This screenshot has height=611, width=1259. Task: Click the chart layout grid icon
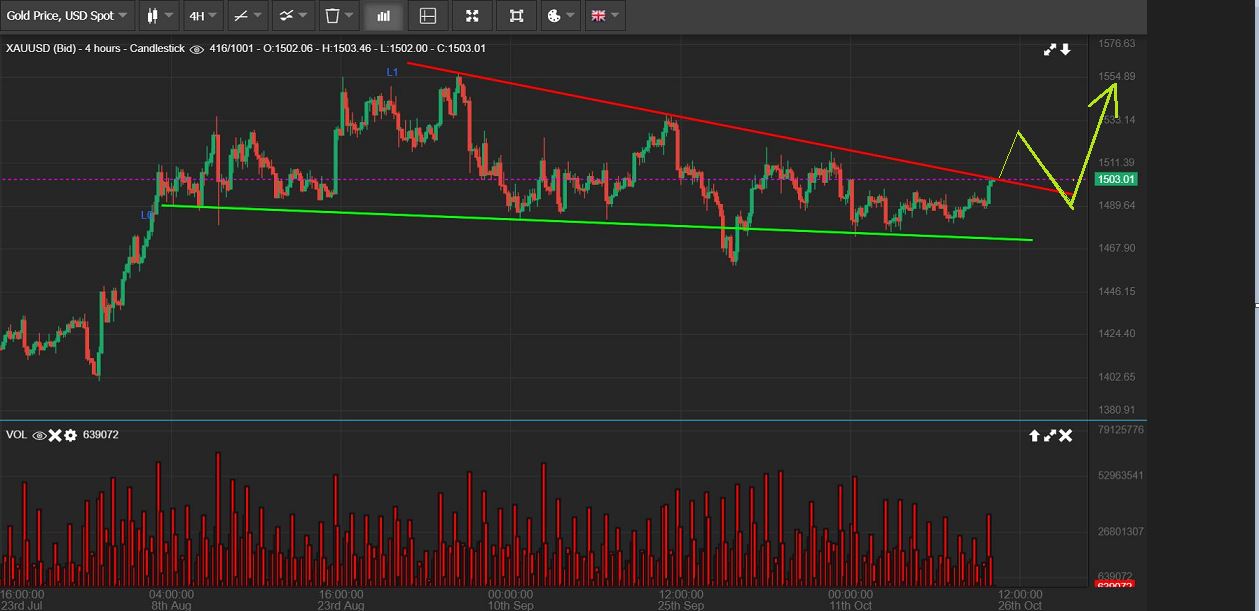(428, 16)
